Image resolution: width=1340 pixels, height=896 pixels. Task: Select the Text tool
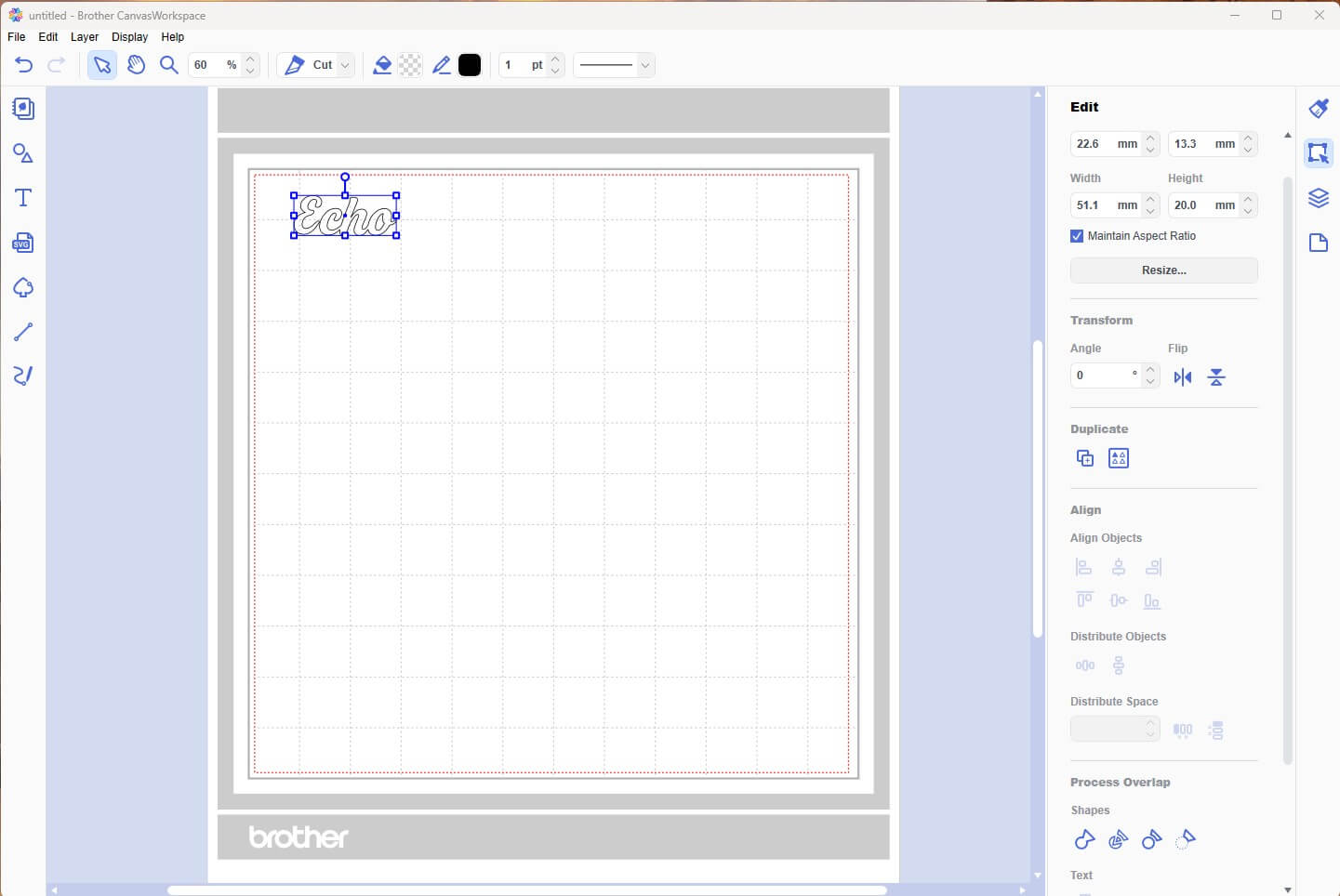click(22, 197)
